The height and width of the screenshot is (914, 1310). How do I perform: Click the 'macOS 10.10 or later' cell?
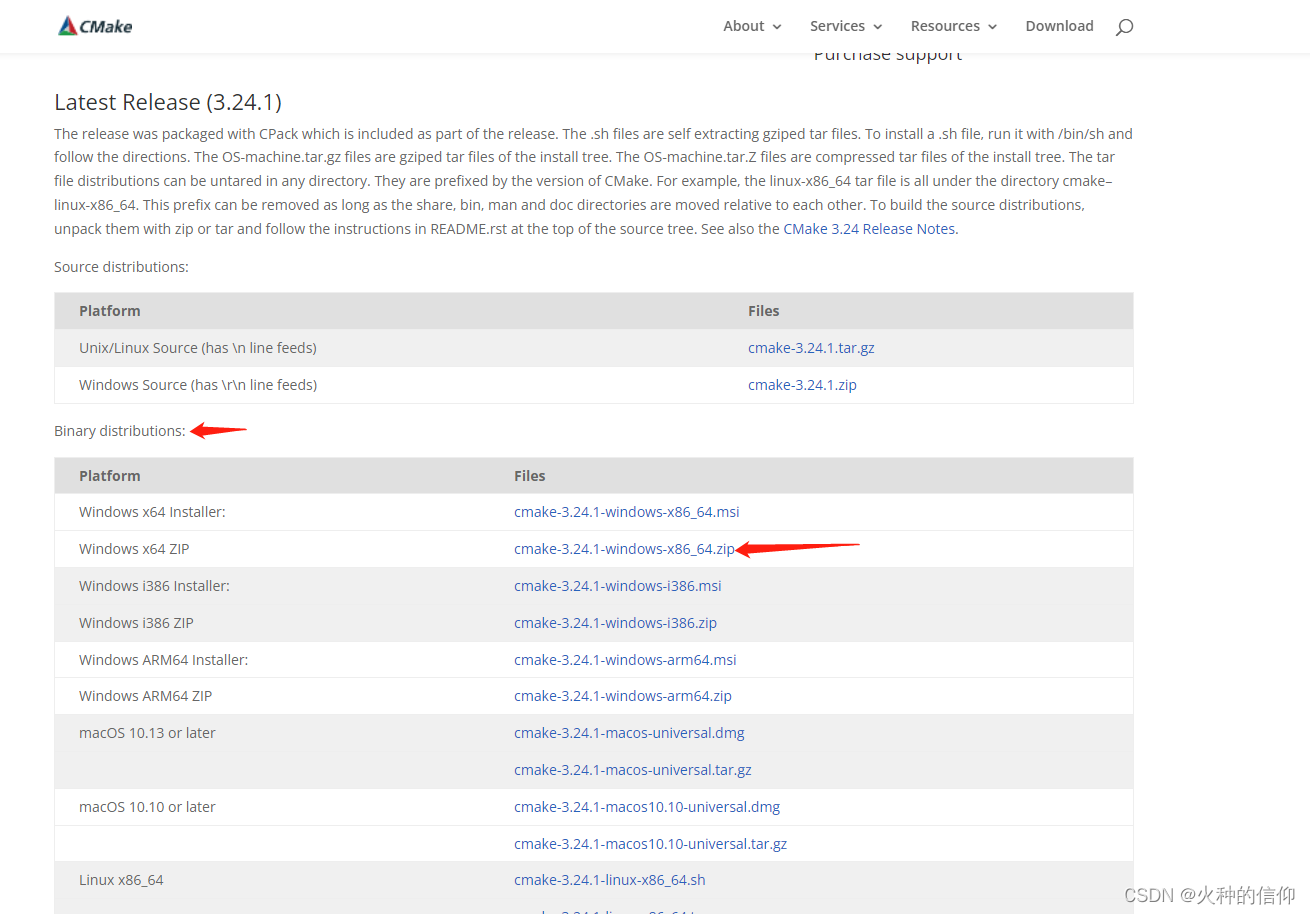pos(147,807)
